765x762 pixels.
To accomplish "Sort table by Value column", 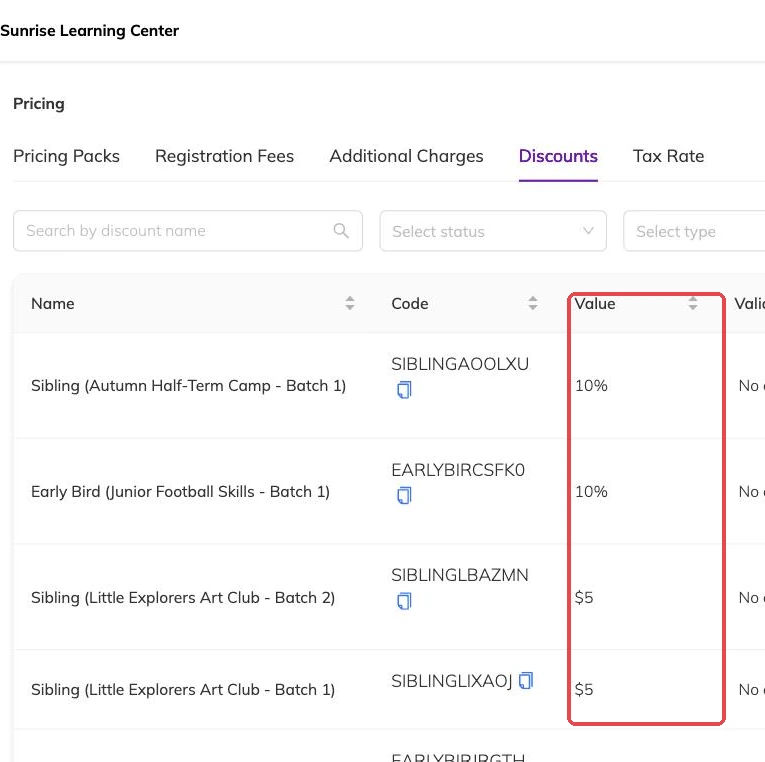I will [x=692, y=303].
